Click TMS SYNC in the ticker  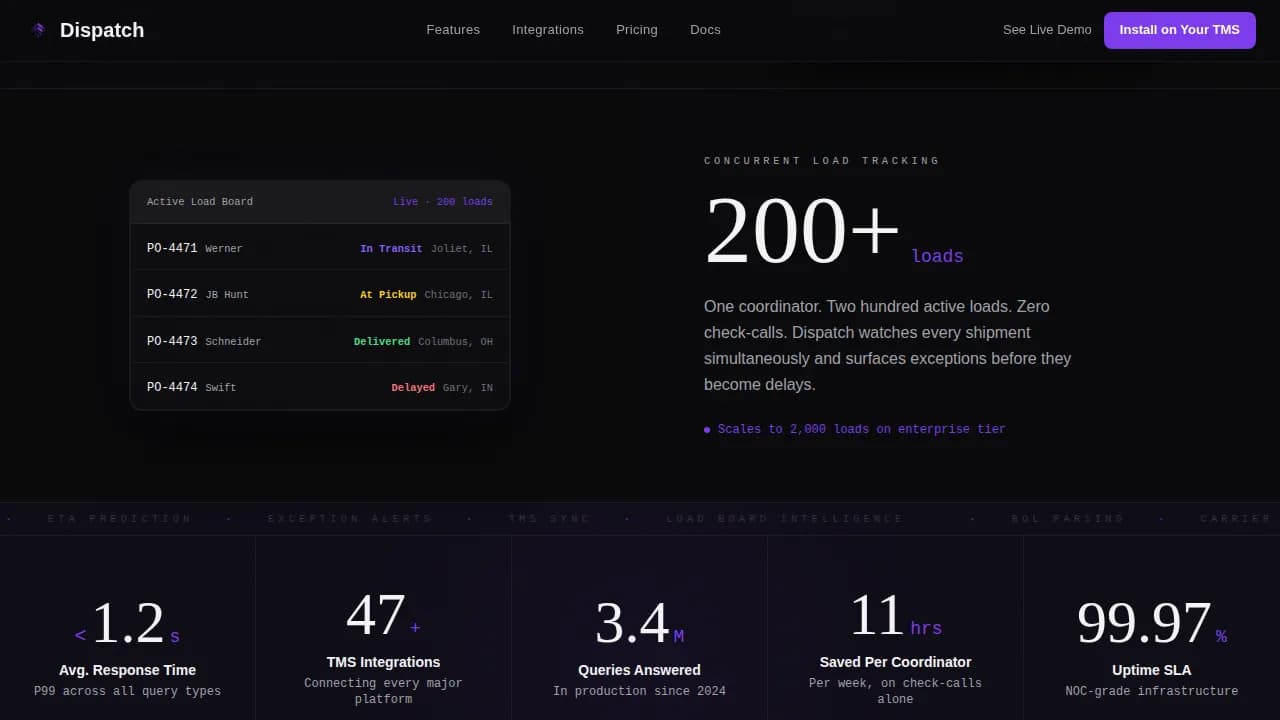tap(549, 519)
